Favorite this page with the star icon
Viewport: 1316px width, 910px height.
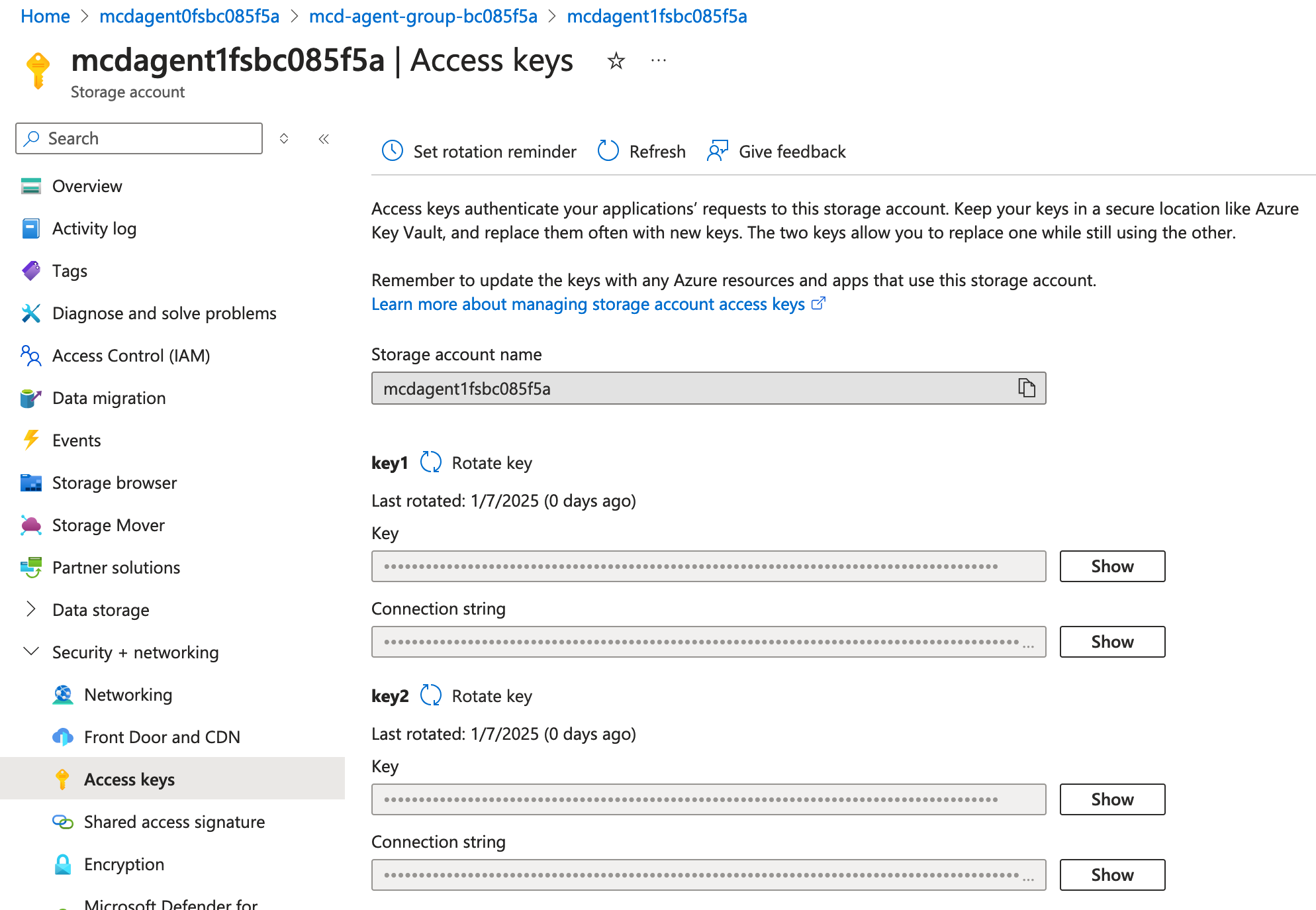pos(616,61)
